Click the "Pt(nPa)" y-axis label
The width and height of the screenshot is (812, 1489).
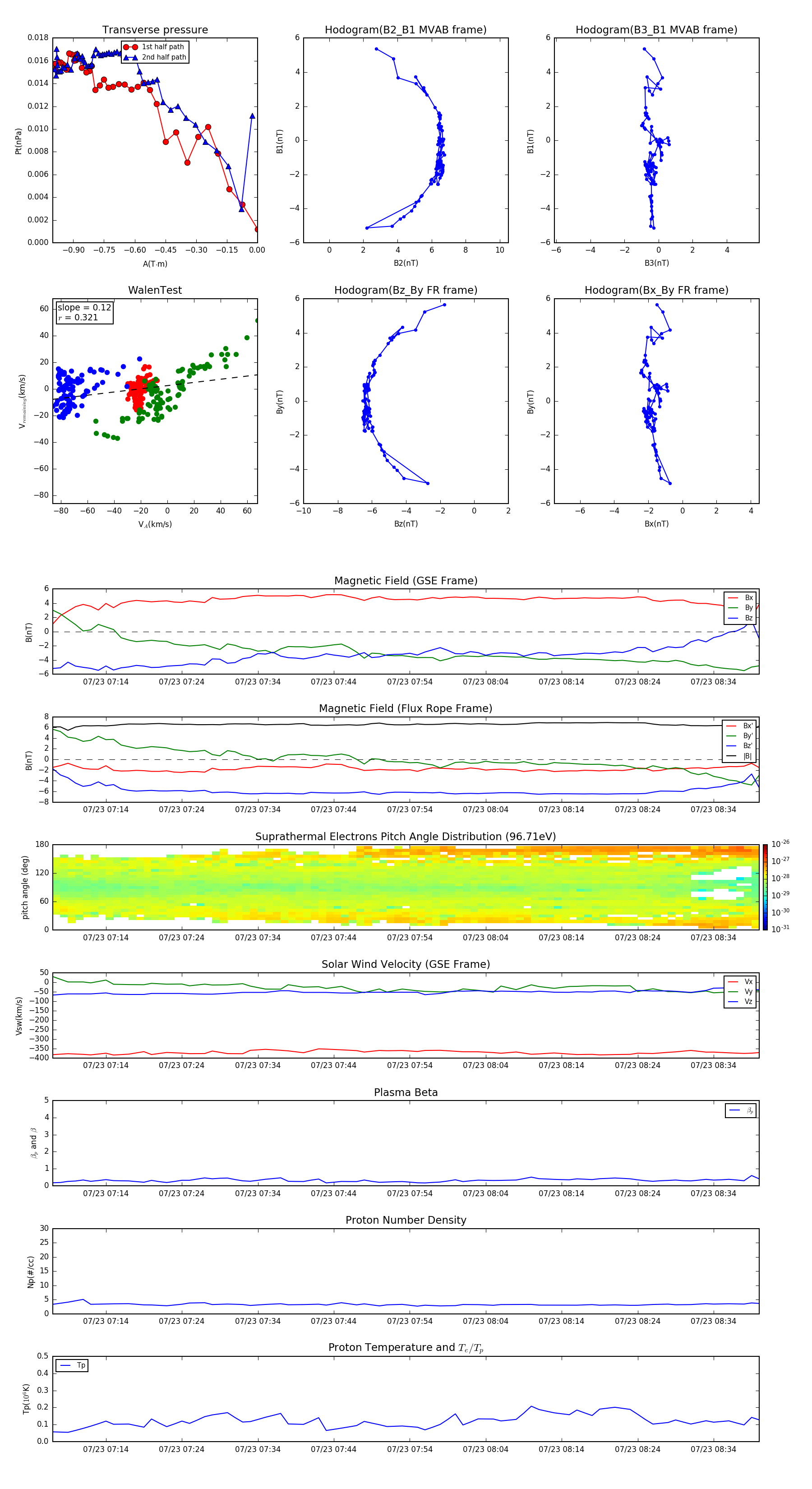18,140
